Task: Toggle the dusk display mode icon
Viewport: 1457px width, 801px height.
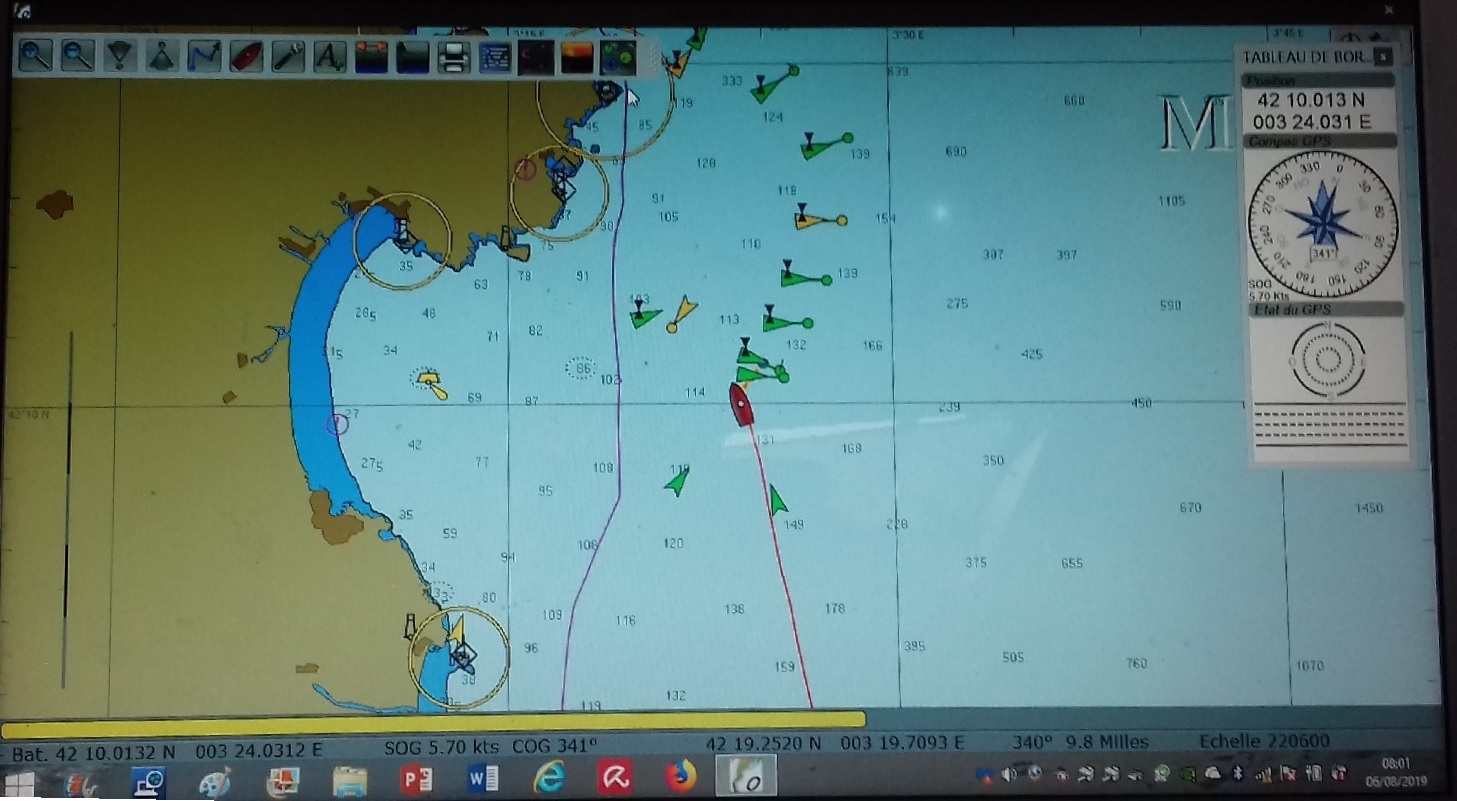Action: tap(577, 57)
